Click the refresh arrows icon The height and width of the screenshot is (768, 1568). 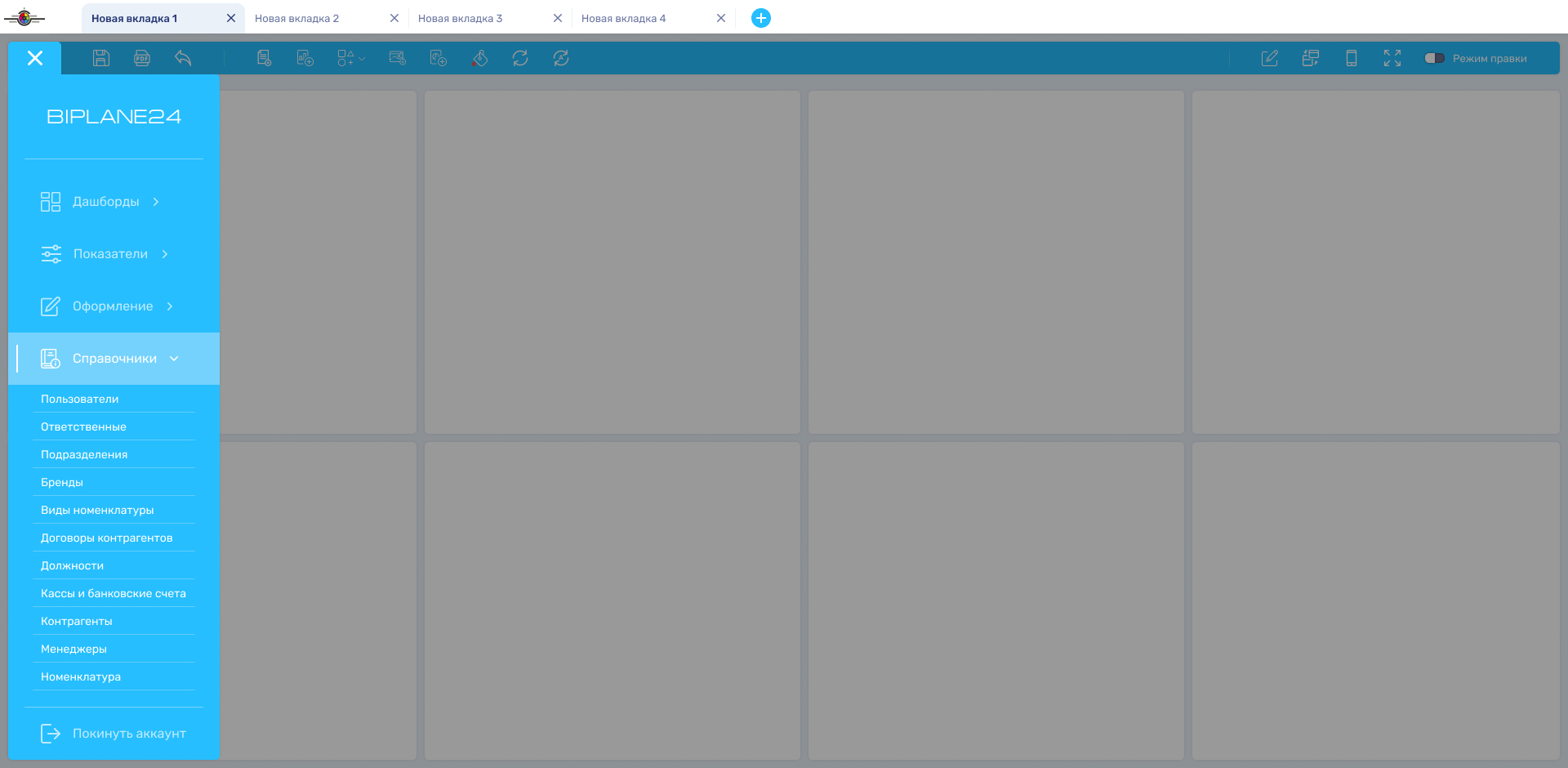520,58
